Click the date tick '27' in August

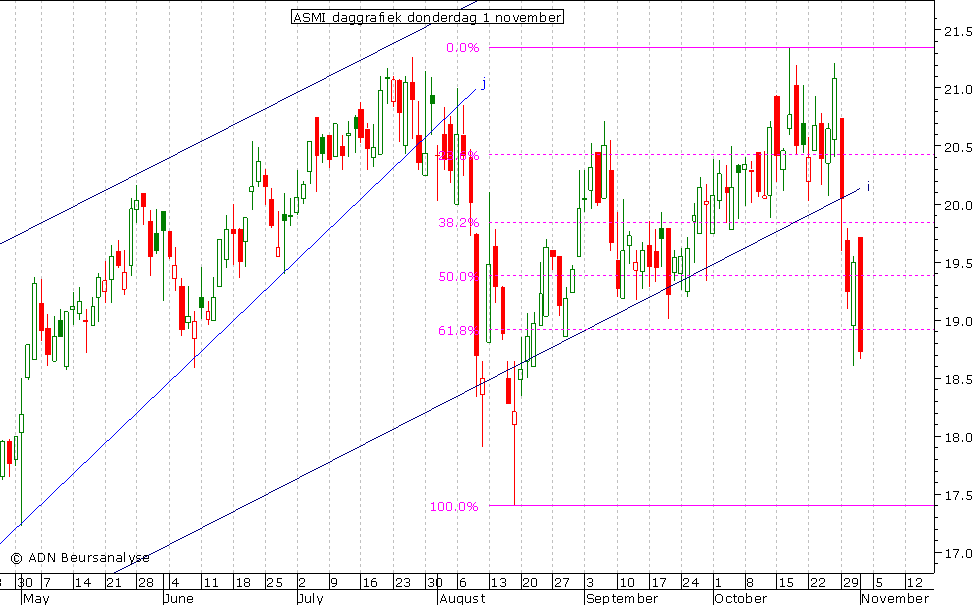click(561, 583)
